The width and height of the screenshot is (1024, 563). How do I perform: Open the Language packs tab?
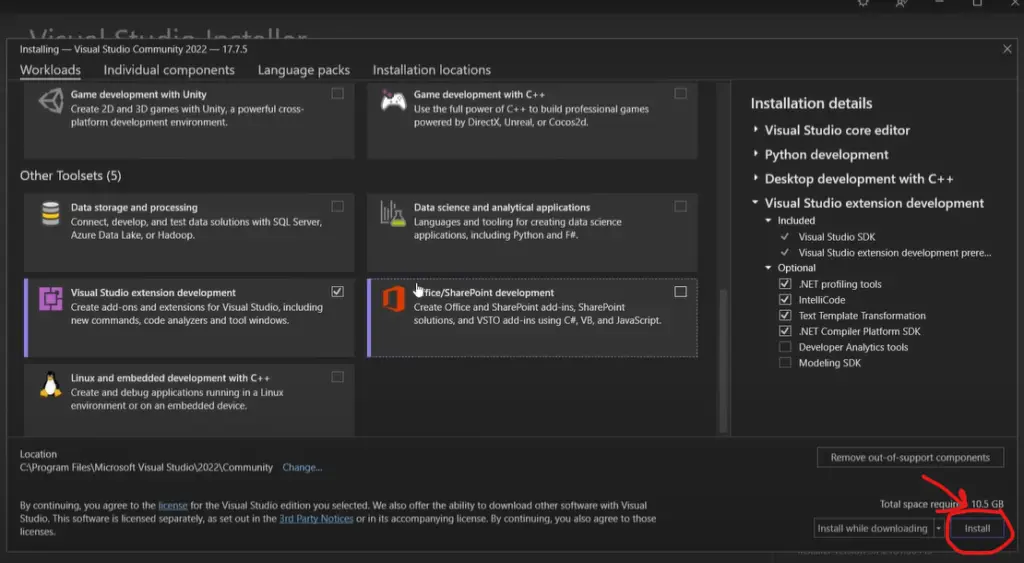[x=304, y=70]
